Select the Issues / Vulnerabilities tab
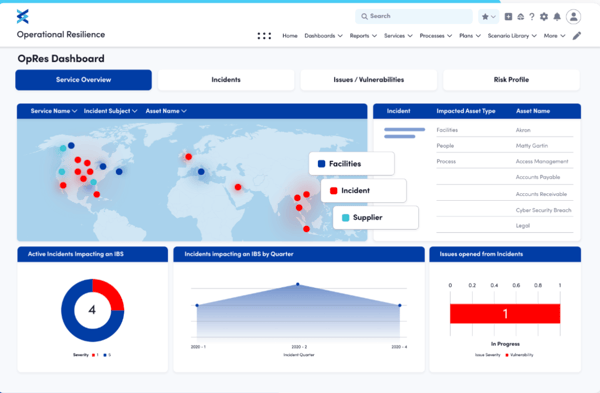 click(x=368, y=80)
